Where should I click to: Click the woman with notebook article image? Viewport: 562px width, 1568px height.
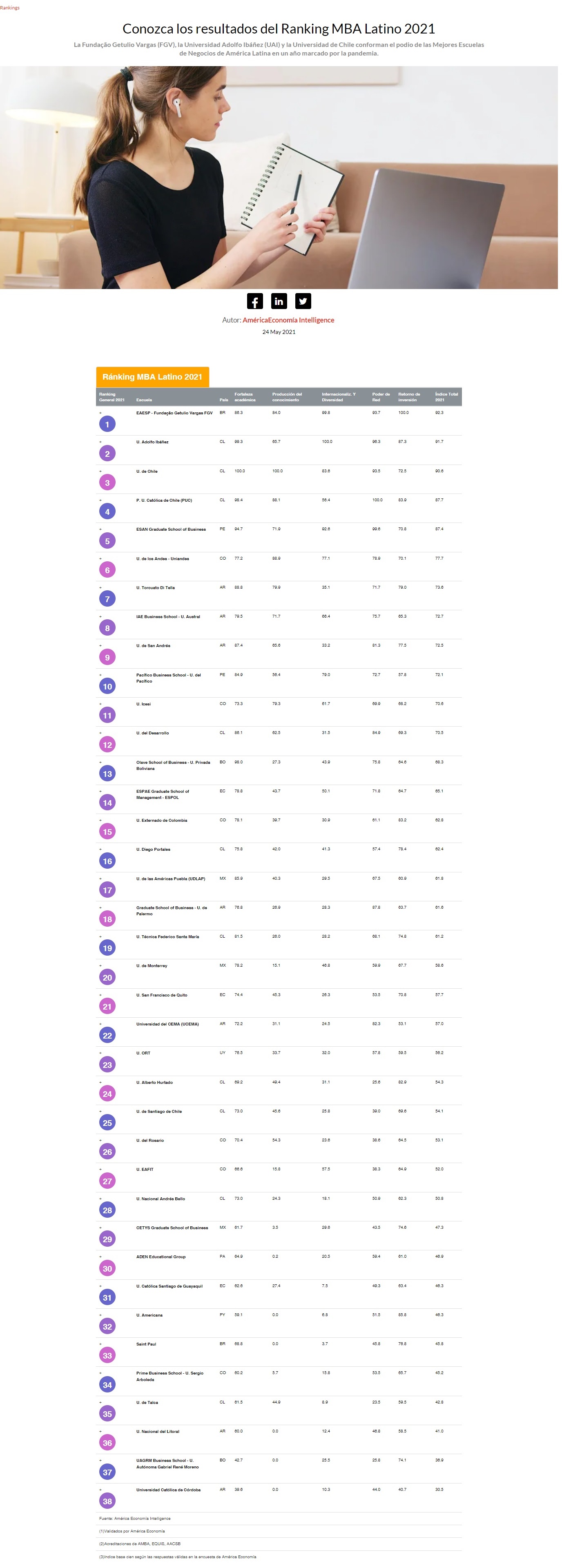(279, 178)
